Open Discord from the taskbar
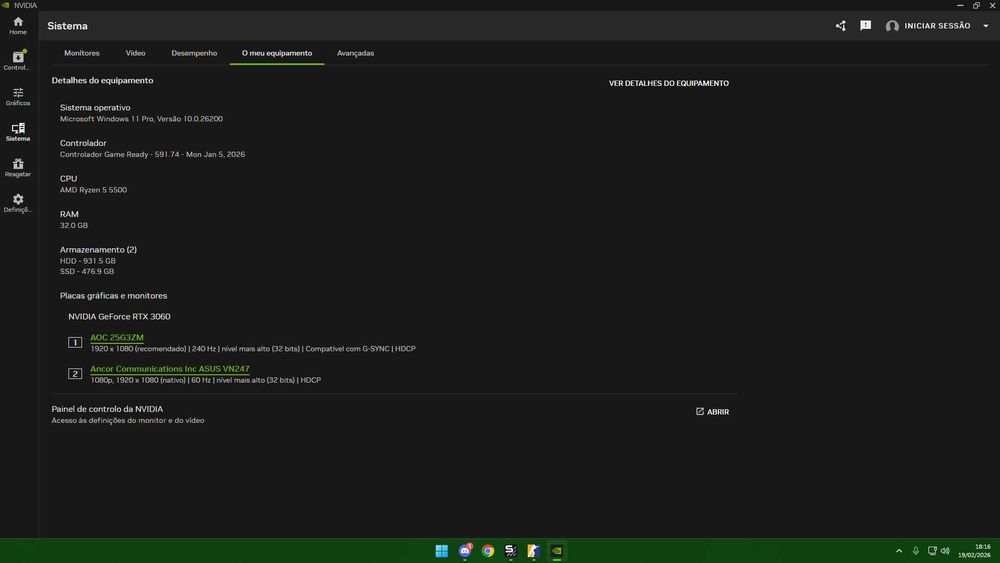Image resolution: width=1000 pixels, height=563 pixels. coord(465,551)
